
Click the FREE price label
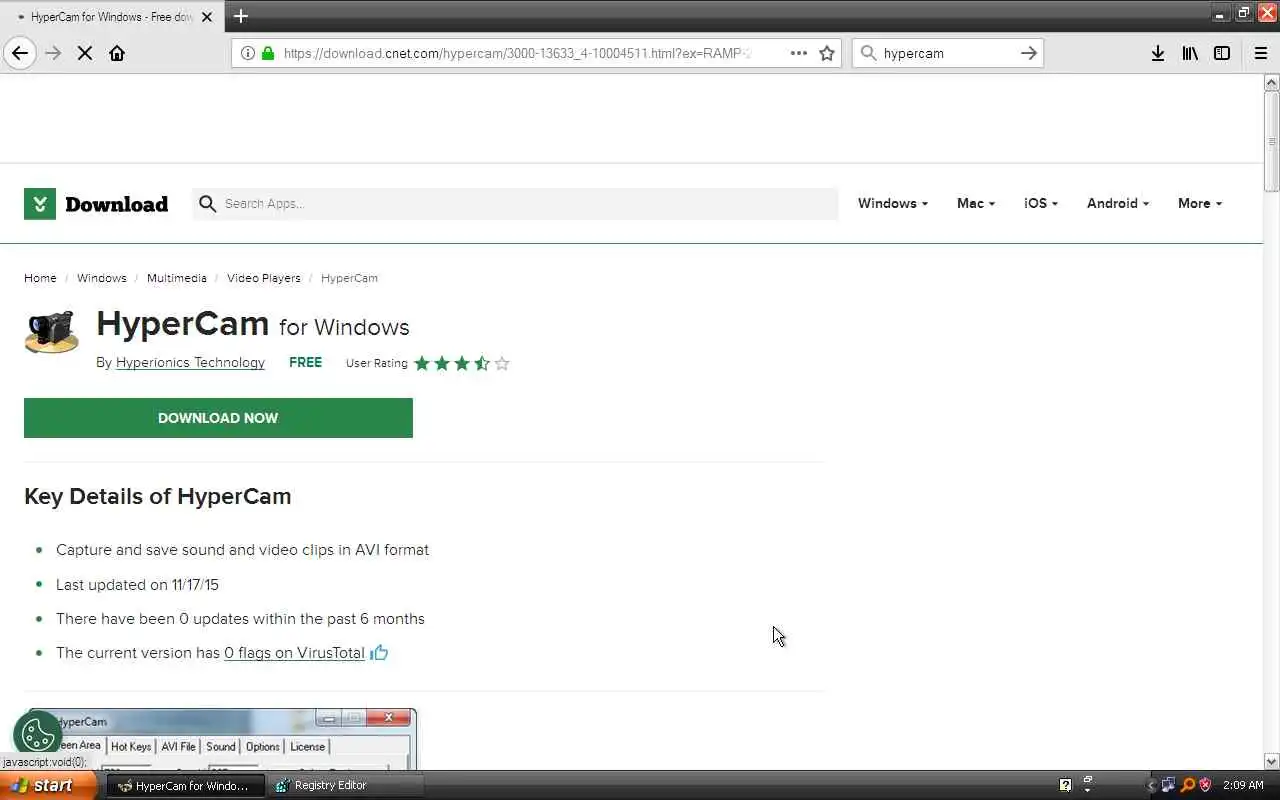point(305,363)
